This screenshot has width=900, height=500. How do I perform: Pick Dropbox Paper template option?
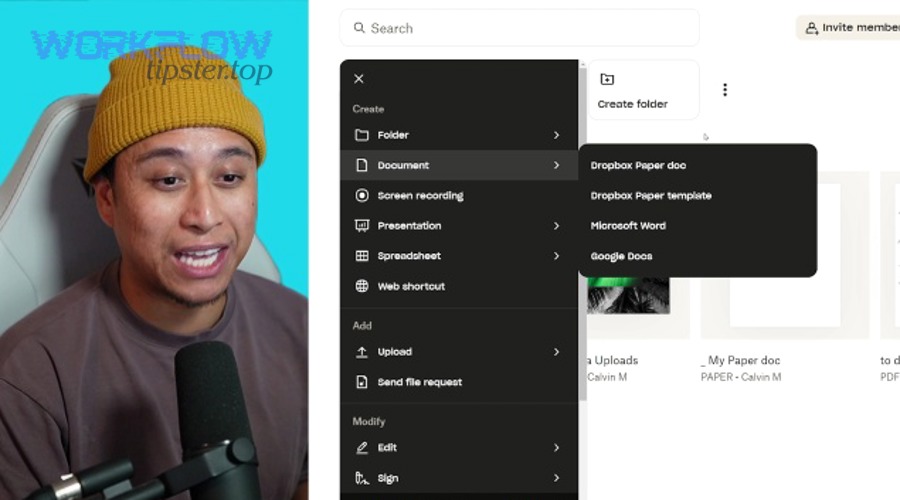(x=651, y=196)
